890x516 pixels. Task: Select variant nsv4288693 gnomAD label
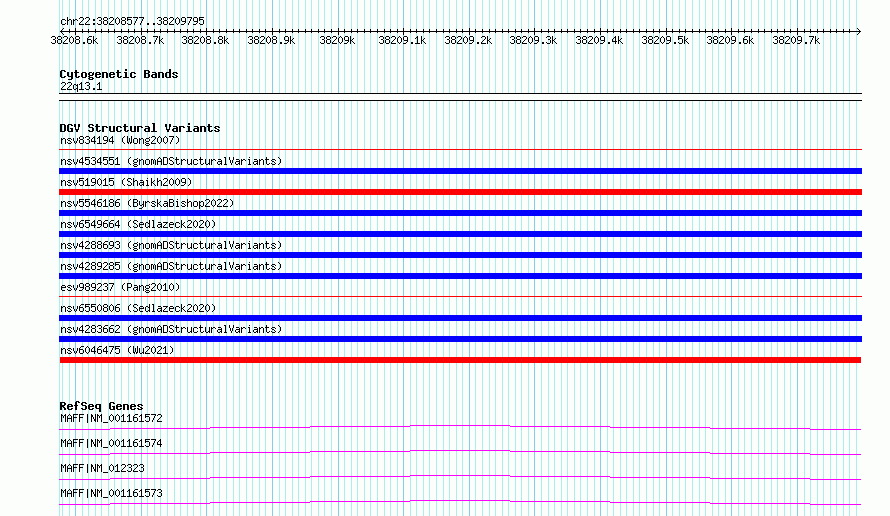coord(171,245)
